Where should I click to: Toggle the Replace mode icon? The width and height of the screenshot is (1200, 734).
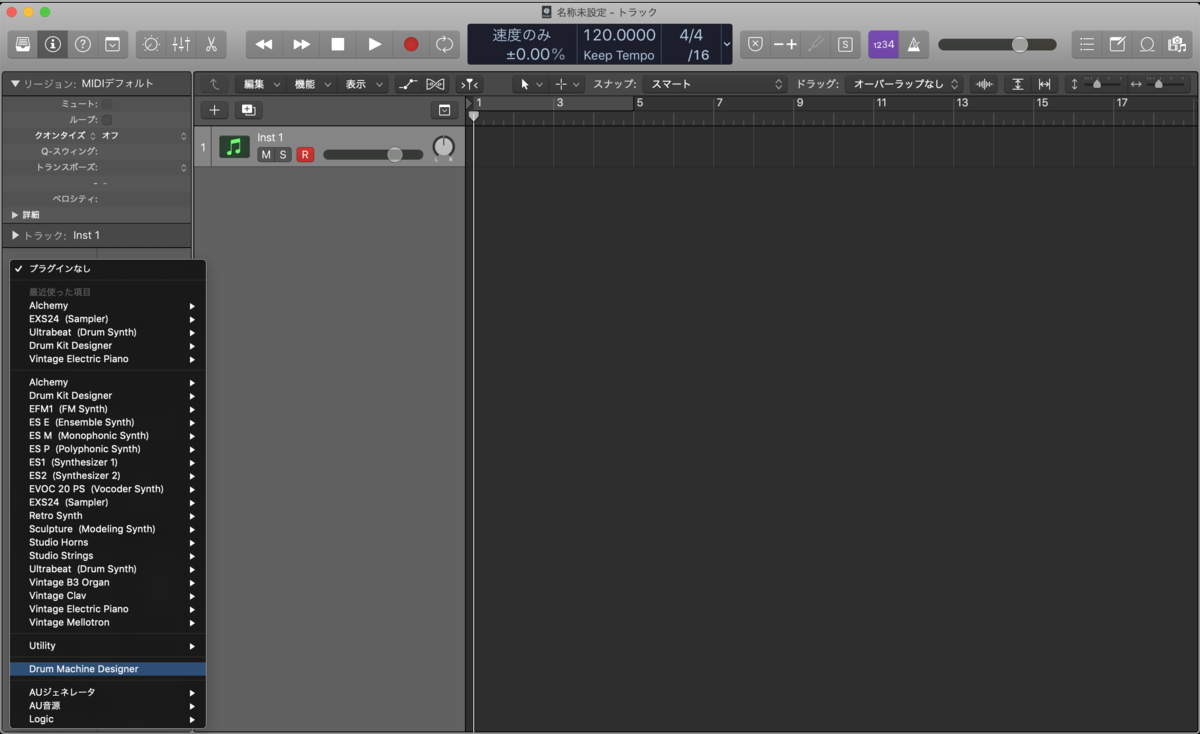tap(755, 44)
